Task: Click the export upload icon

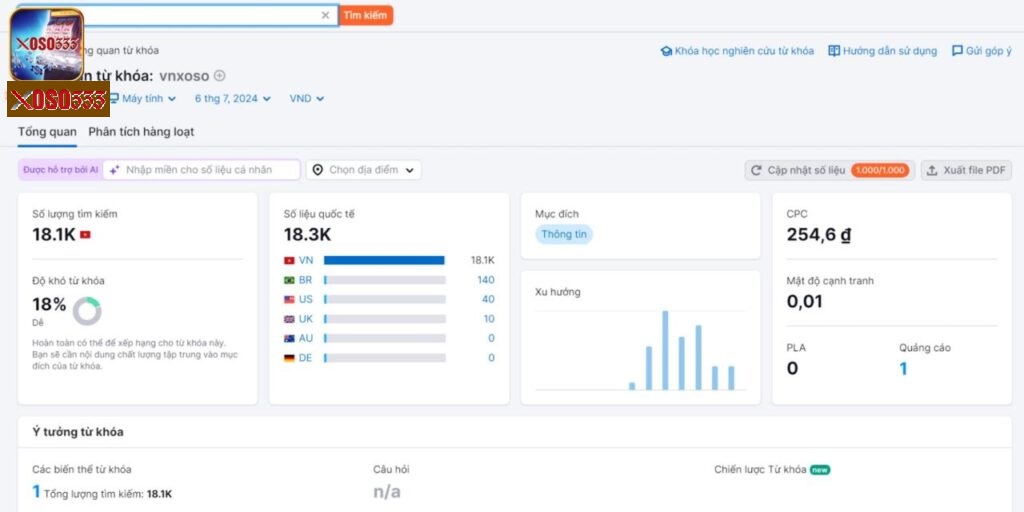Action: click(x=932, y=170)
